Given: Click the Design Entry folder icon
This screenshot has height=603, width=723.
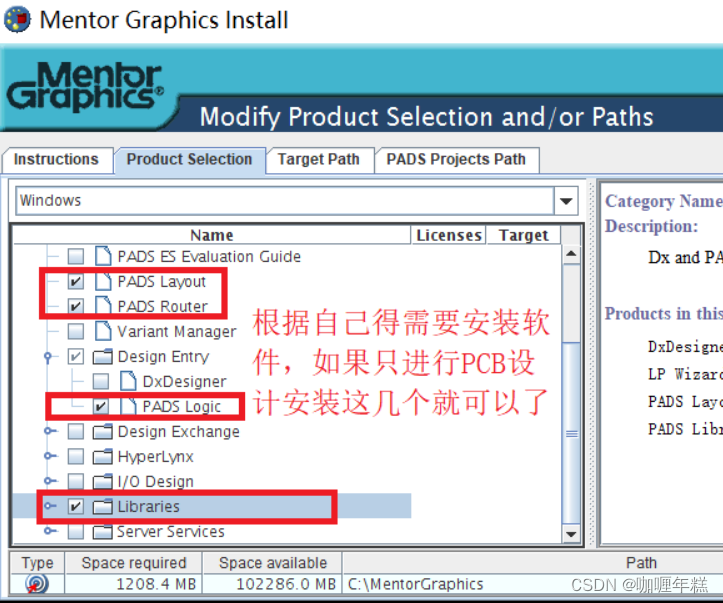Looking at the screenshot, I should (102, 356).
